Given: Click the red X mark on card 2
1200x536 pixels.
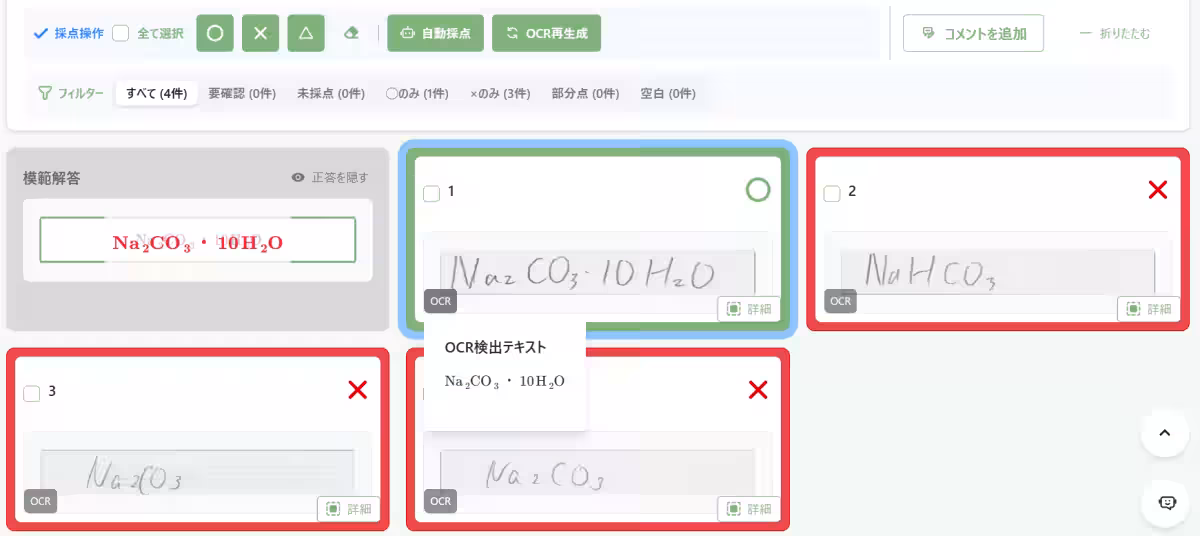Looking at the screenshot, I should tap(1158, 190).
